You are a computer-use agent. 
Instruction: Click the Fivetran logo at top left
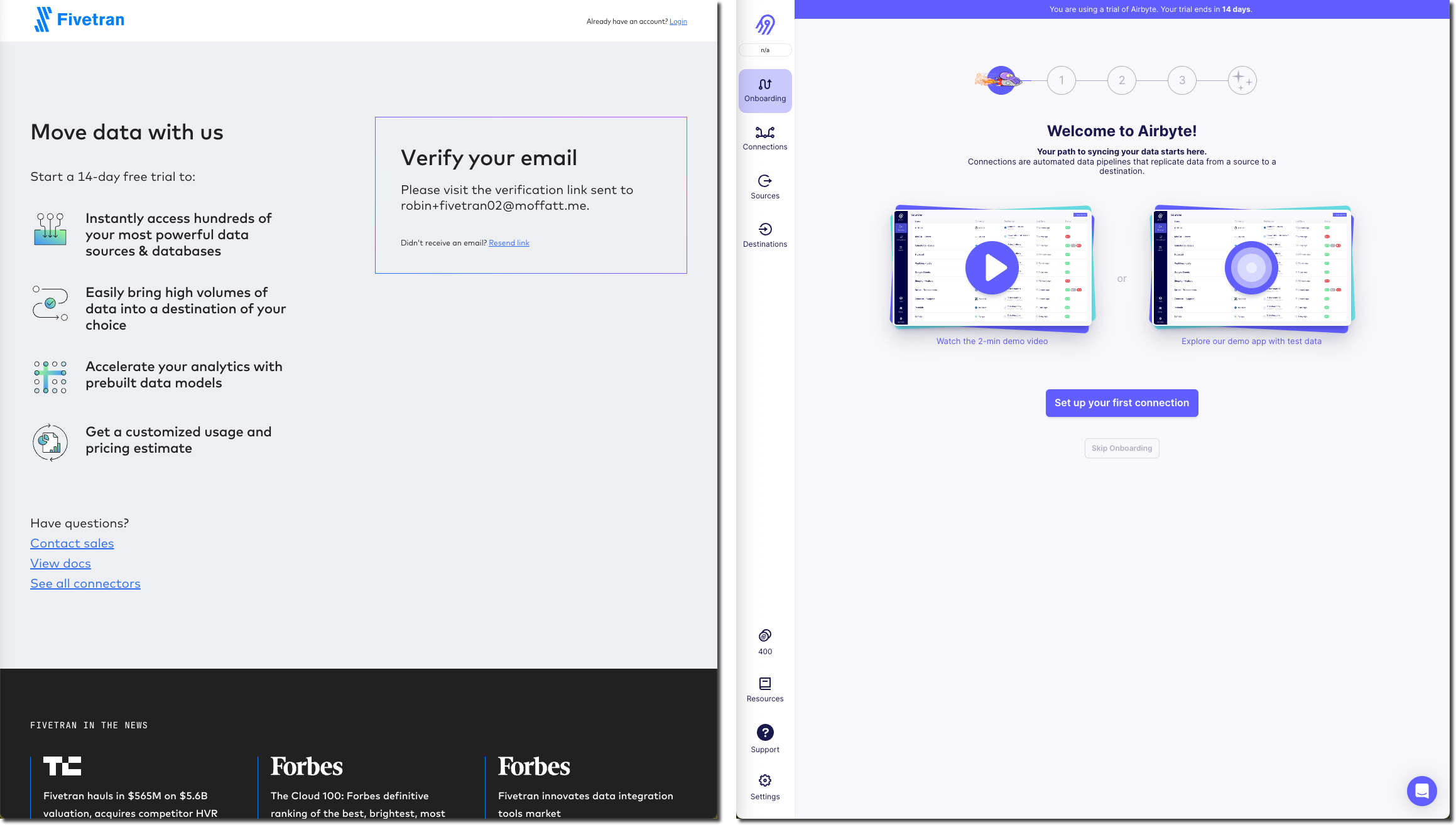pos(80,19)
